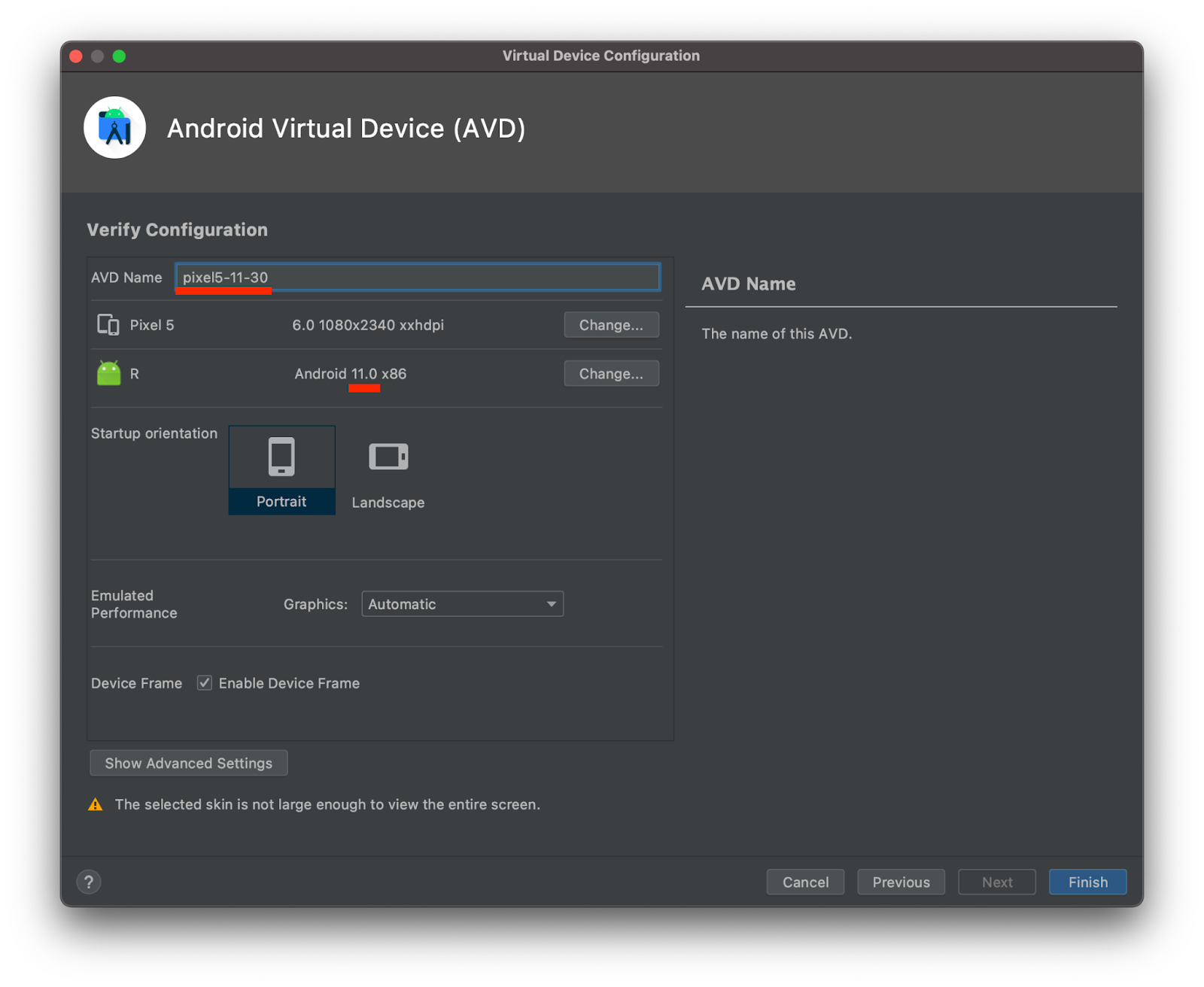
Task: Click the 'Verify Configuration' heading
Action: [178, 229]
